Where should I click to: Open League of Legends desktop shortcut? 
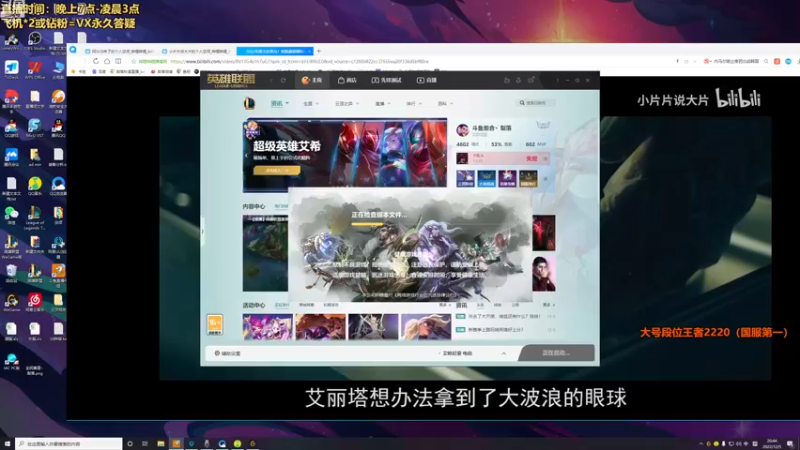point(35,216)
